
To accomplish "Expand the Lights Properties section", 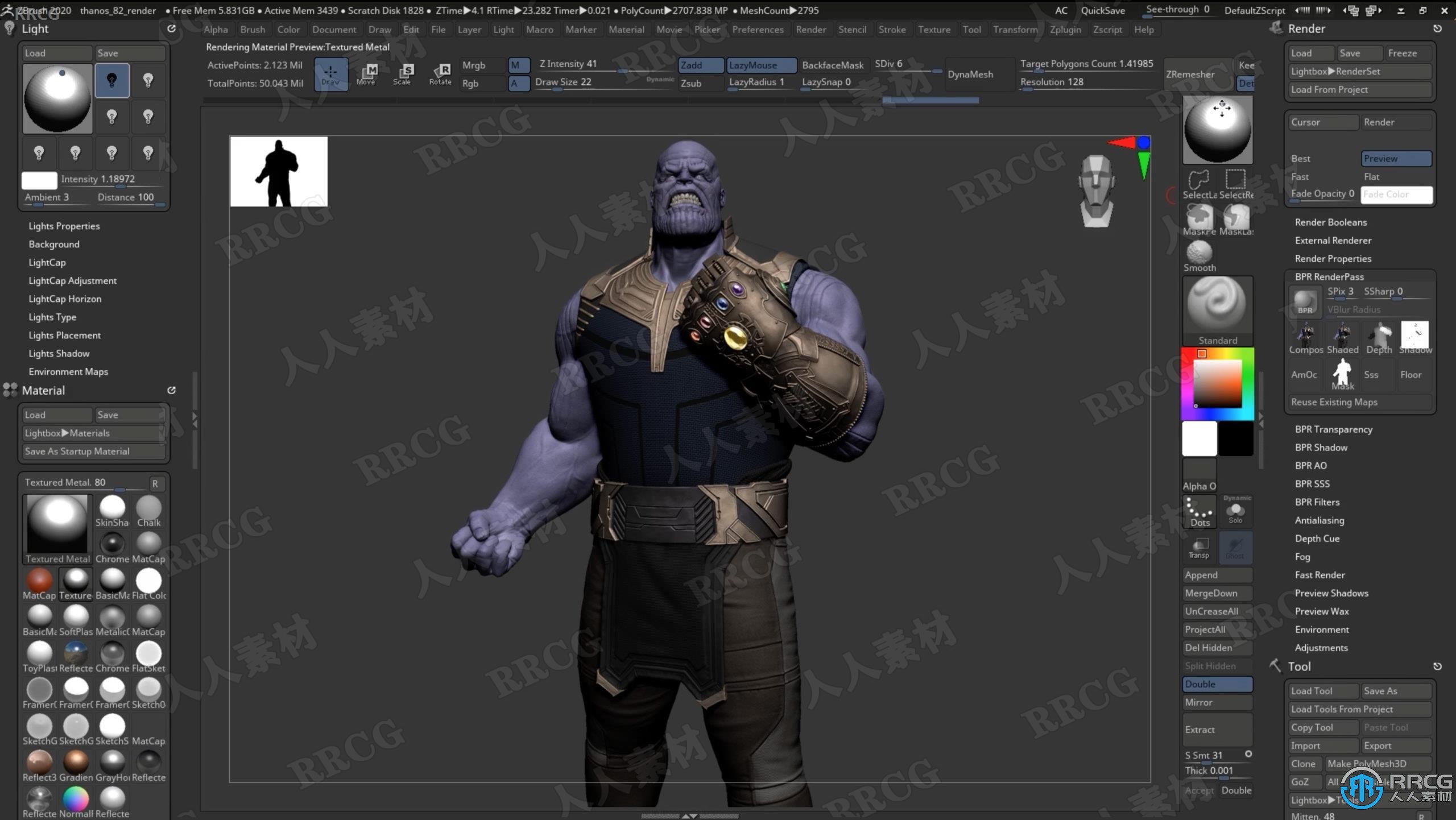I will click(x=64, y=225).
